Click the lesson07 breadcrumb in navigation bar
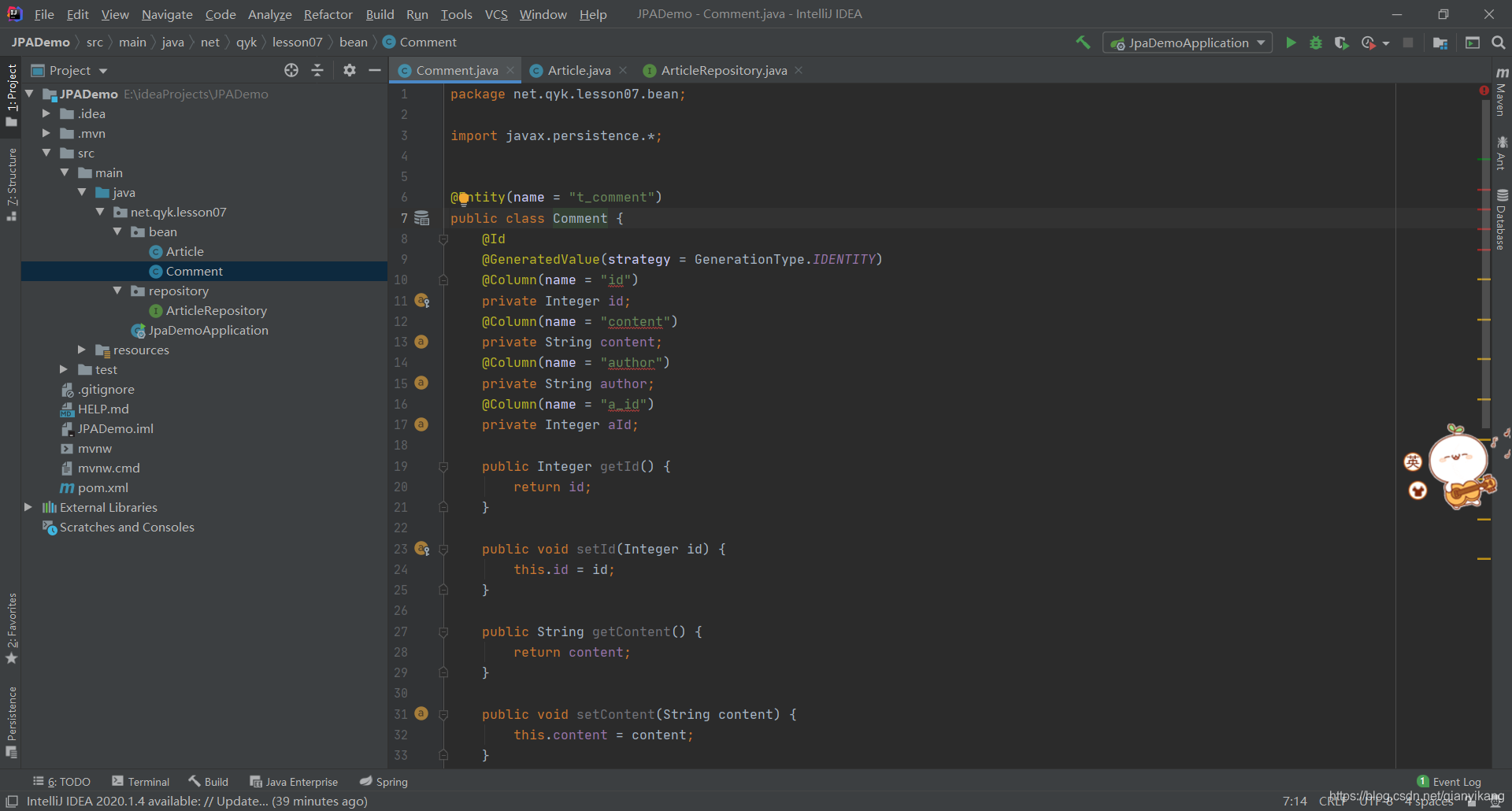This screenshot has height=811, width=1512. pos(298,43)
